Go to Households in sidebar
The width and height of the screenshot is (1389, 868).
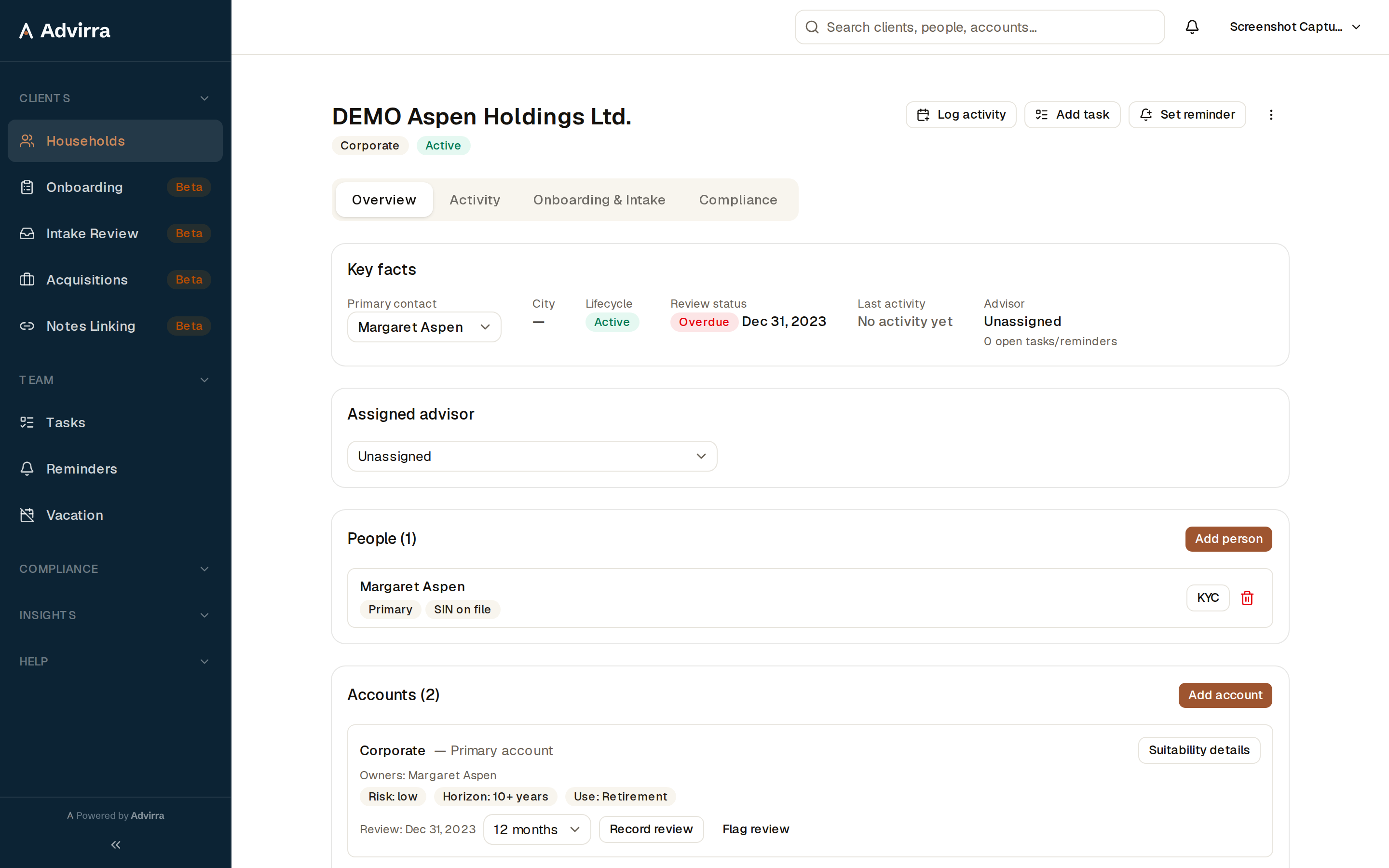[x=115, y=141]
